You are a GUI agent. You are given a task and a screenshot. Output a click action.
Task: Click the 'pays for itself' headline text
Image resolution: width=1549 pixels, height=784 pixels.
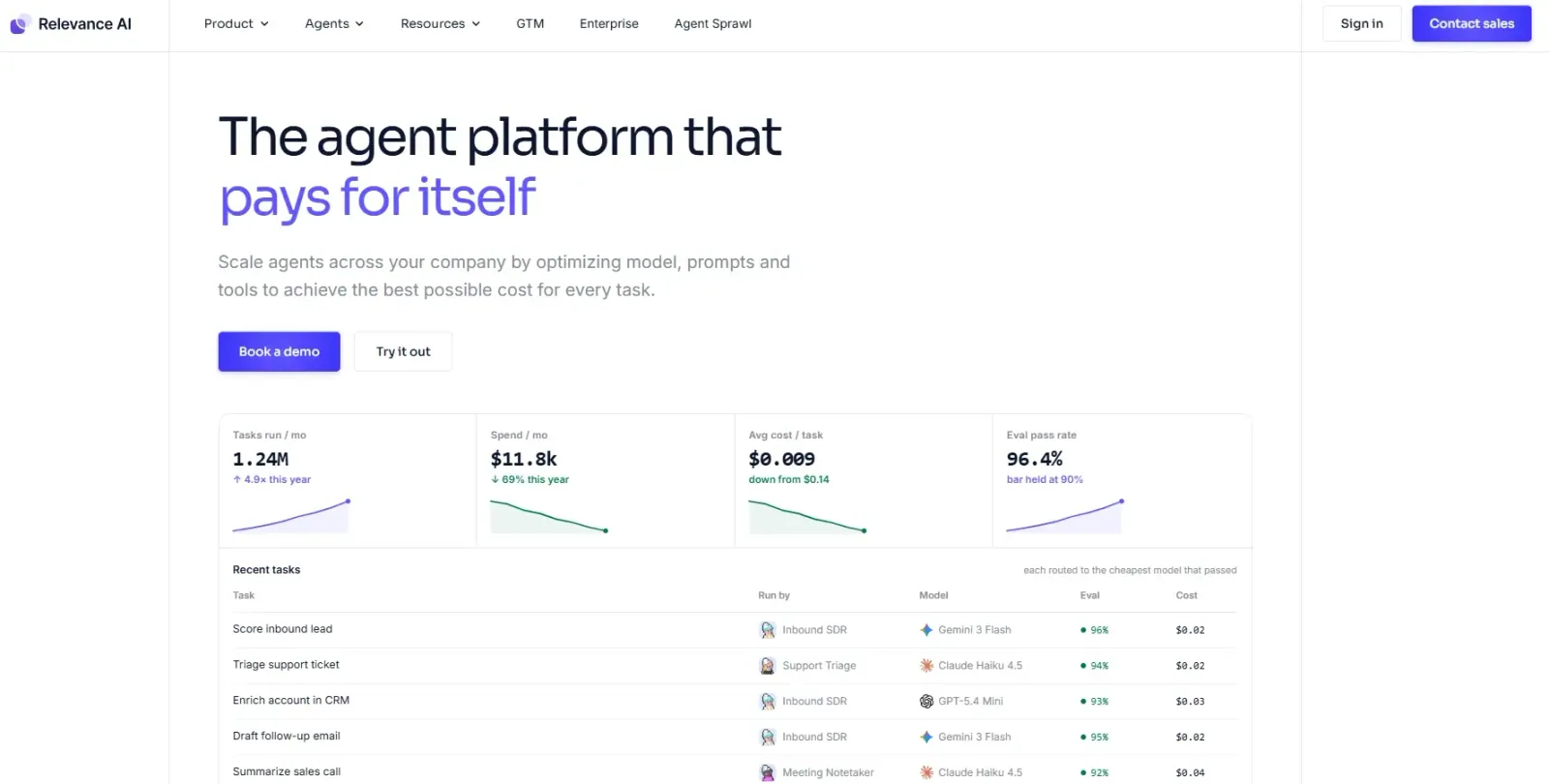[x=378, y=197]
